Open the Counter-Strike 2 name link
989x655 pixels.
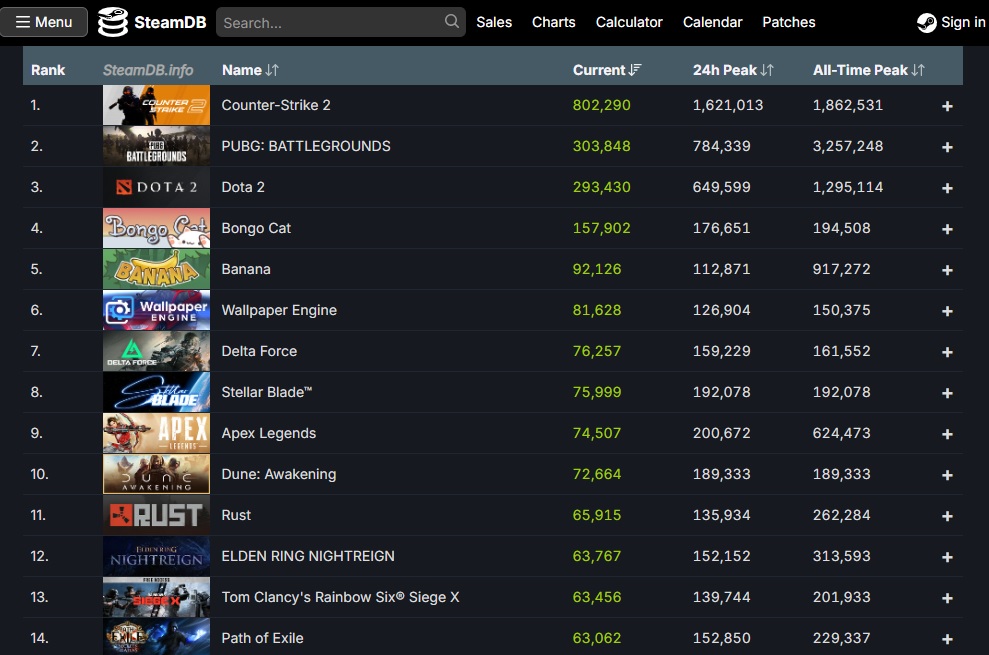[276, 105]
